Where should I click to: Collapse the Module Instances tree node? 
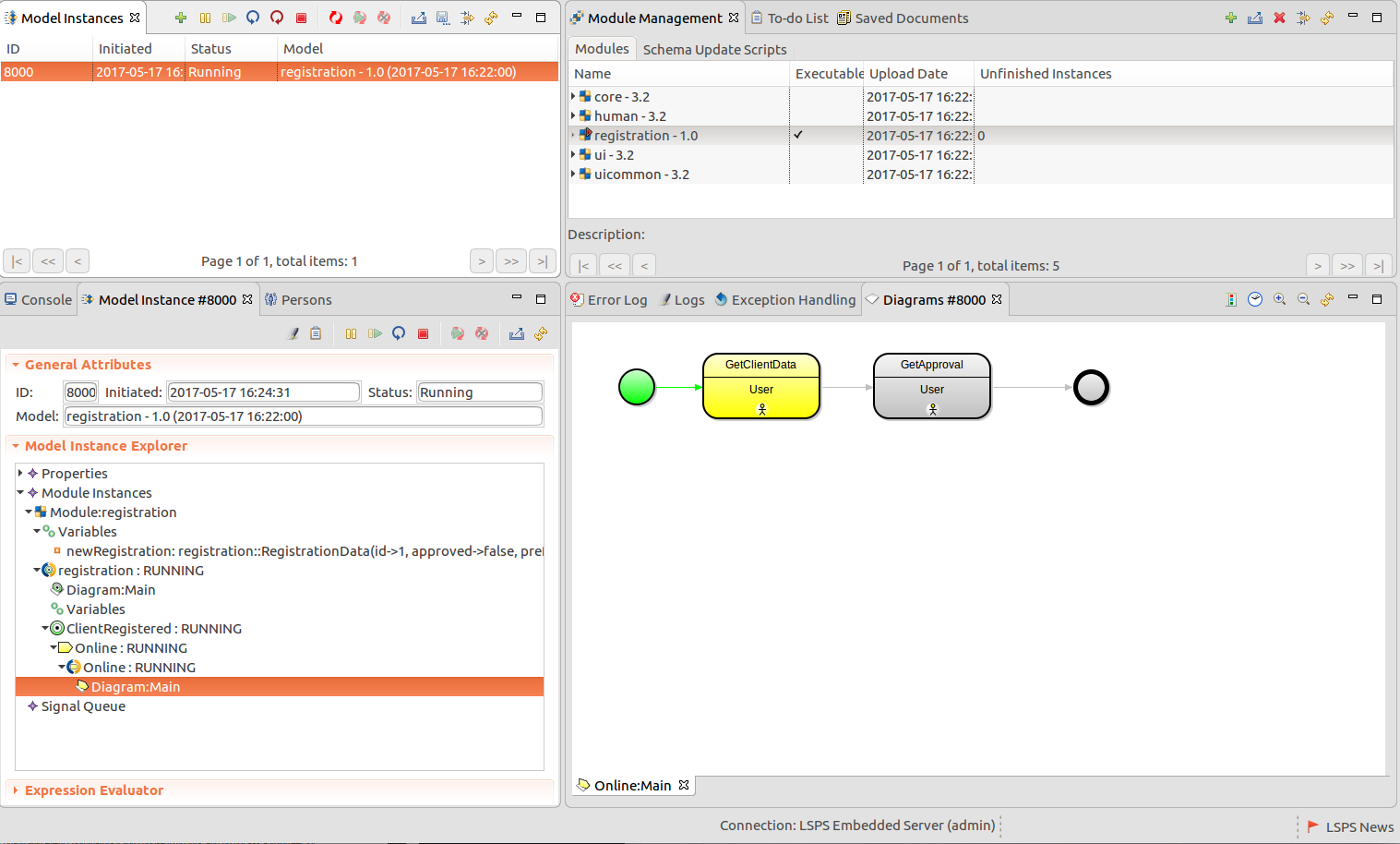click(x=20, y=492)
